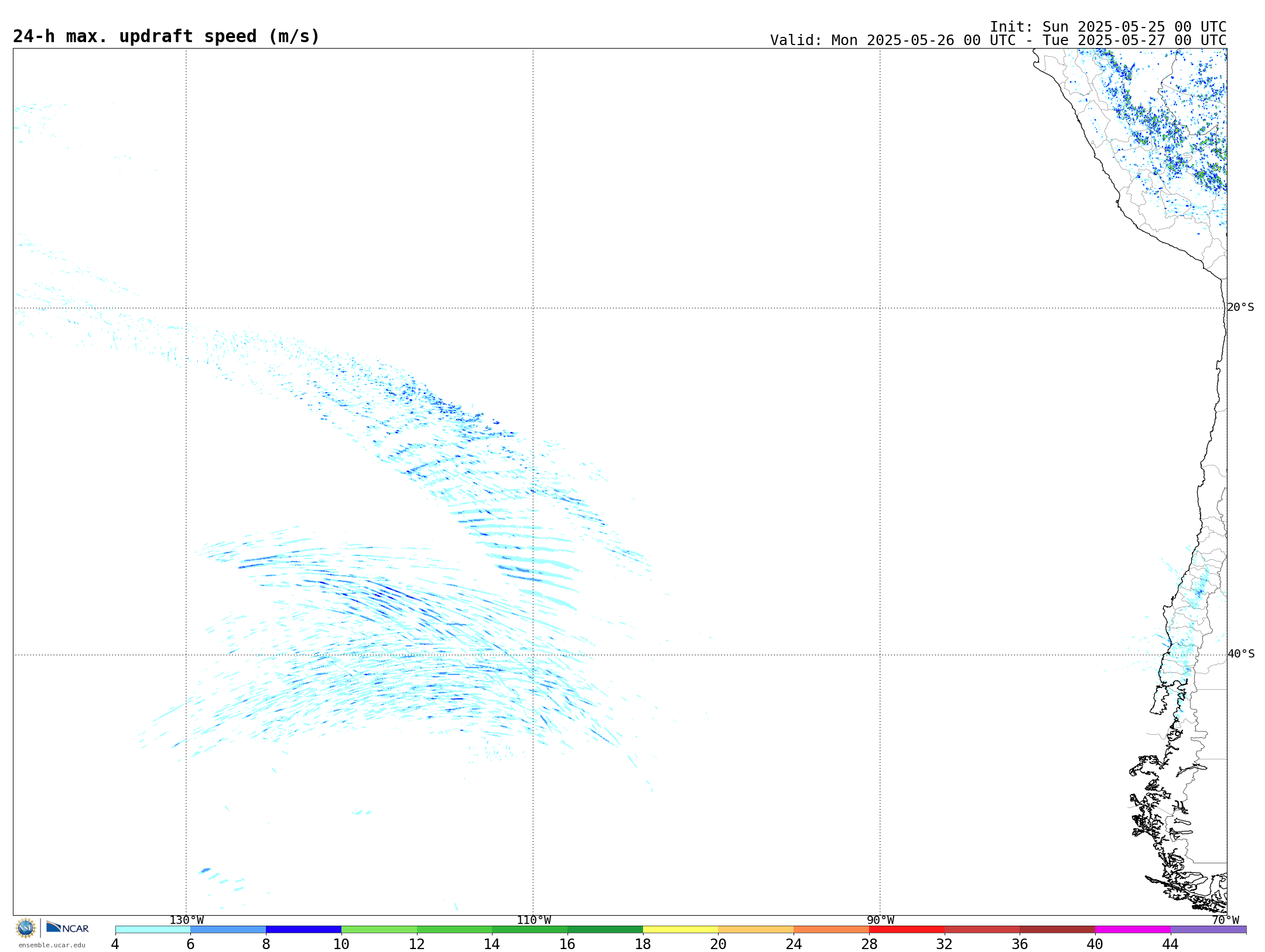Click the 130°W longitude label
1265x952 pixels.
187,920
